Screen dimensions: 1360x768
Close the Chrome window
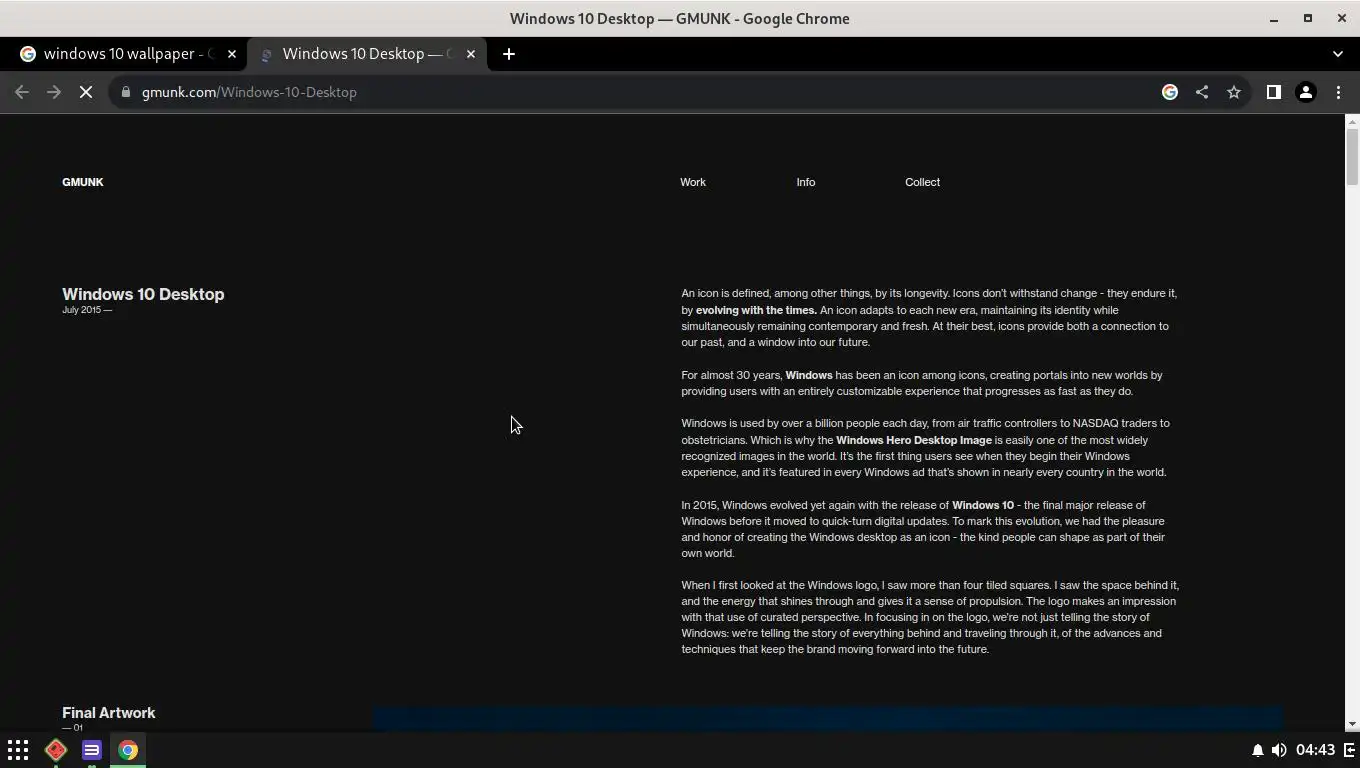tap(1342, 18)
